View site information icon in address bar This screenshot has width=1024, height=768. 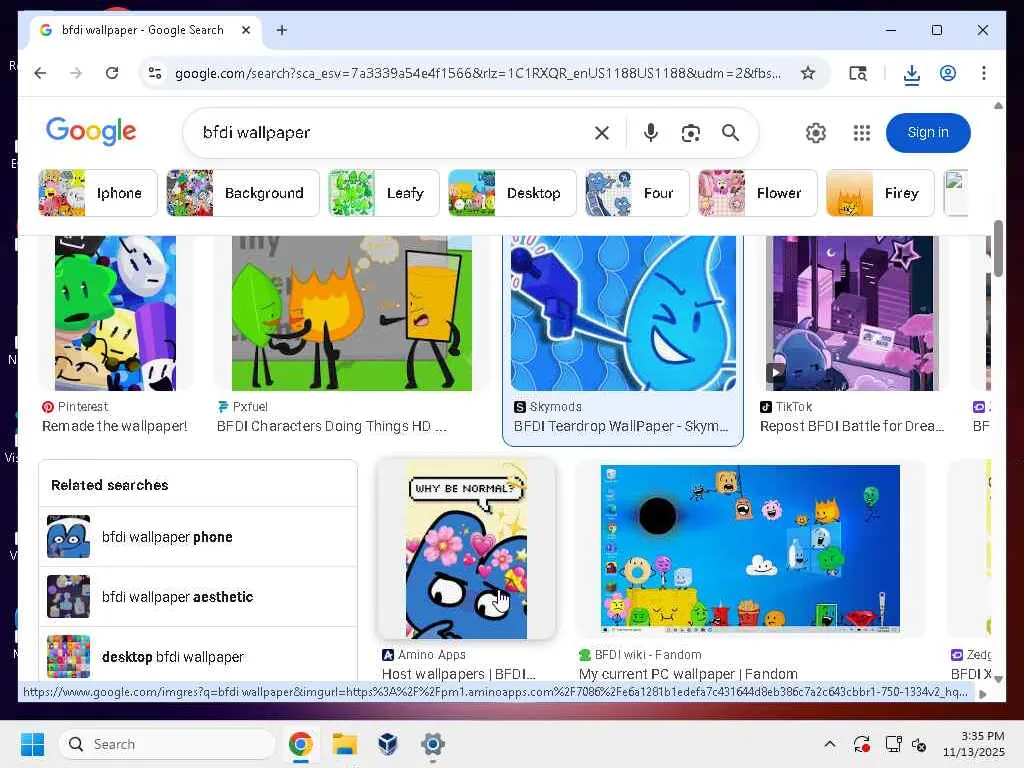click(155, 73)
